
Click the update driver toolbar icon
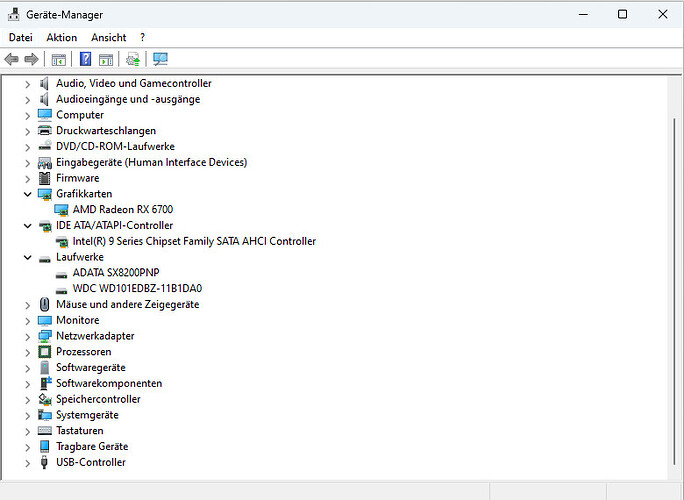pos(133,59)
